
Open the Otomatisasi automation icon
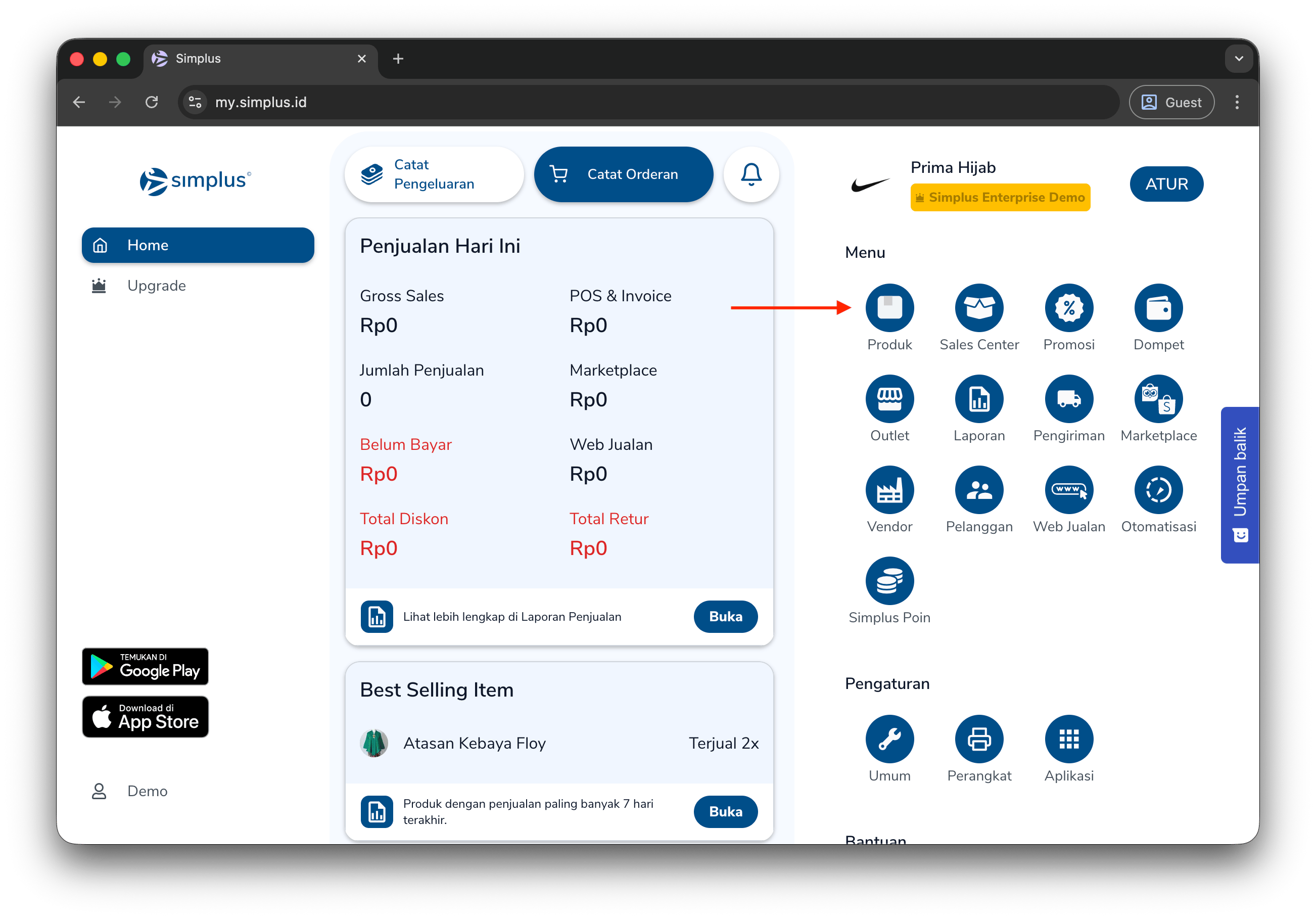(1158, 490)
